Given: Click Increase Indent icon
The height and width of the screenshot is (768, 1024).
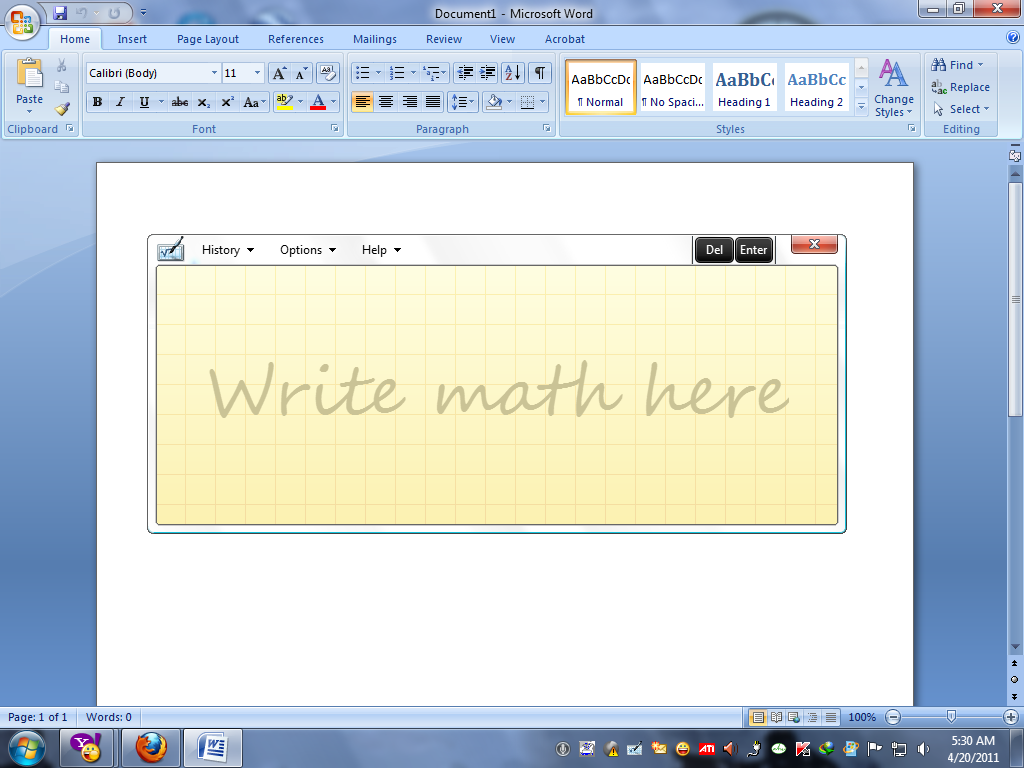Looking at the screenshot, I should pyautogui.click(x=488, y=73).
